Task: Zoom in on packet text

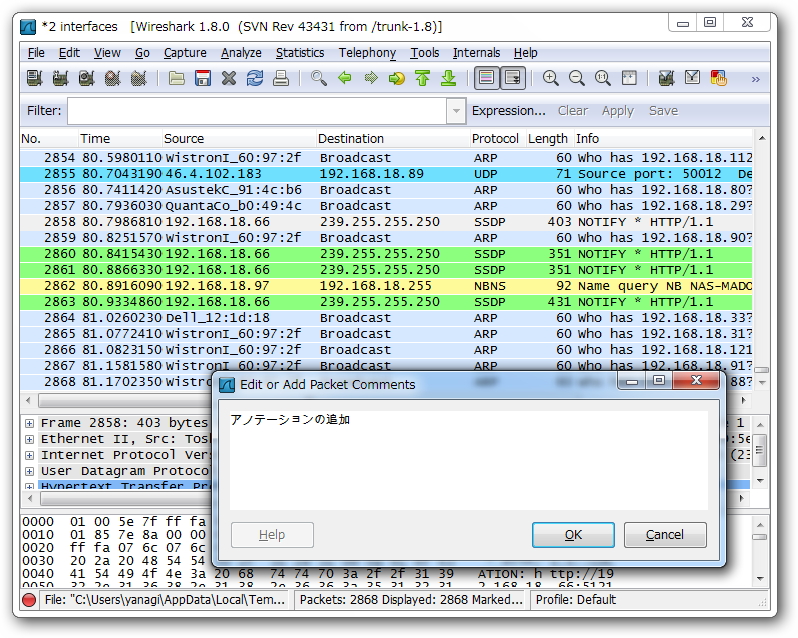Action: click(x=550, y=78)
